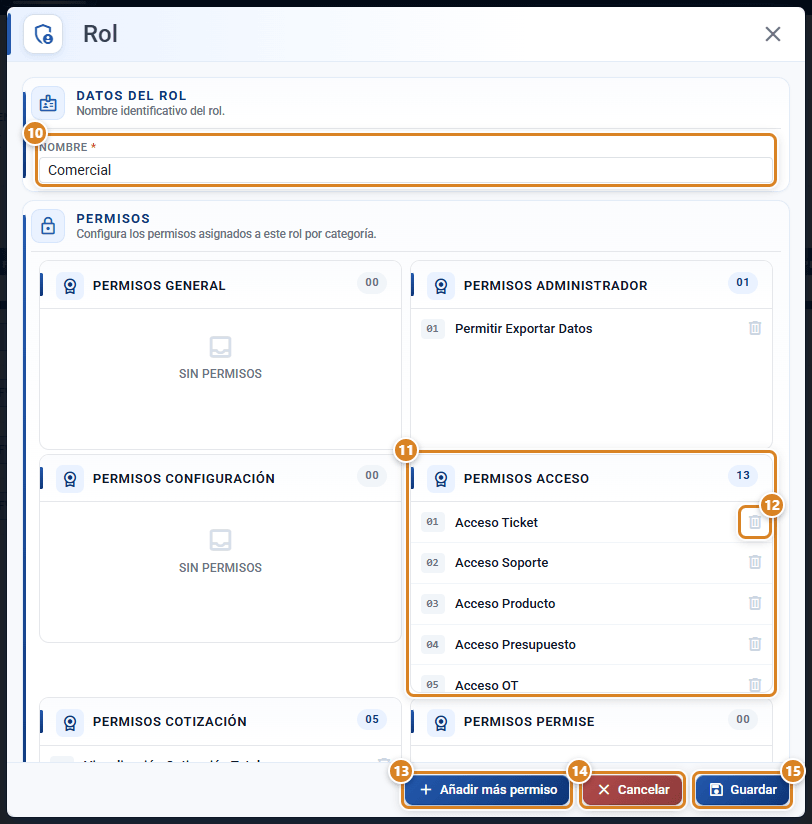Click the PERMISOS CONFIGURACIÓN heading

click(183, 478)
